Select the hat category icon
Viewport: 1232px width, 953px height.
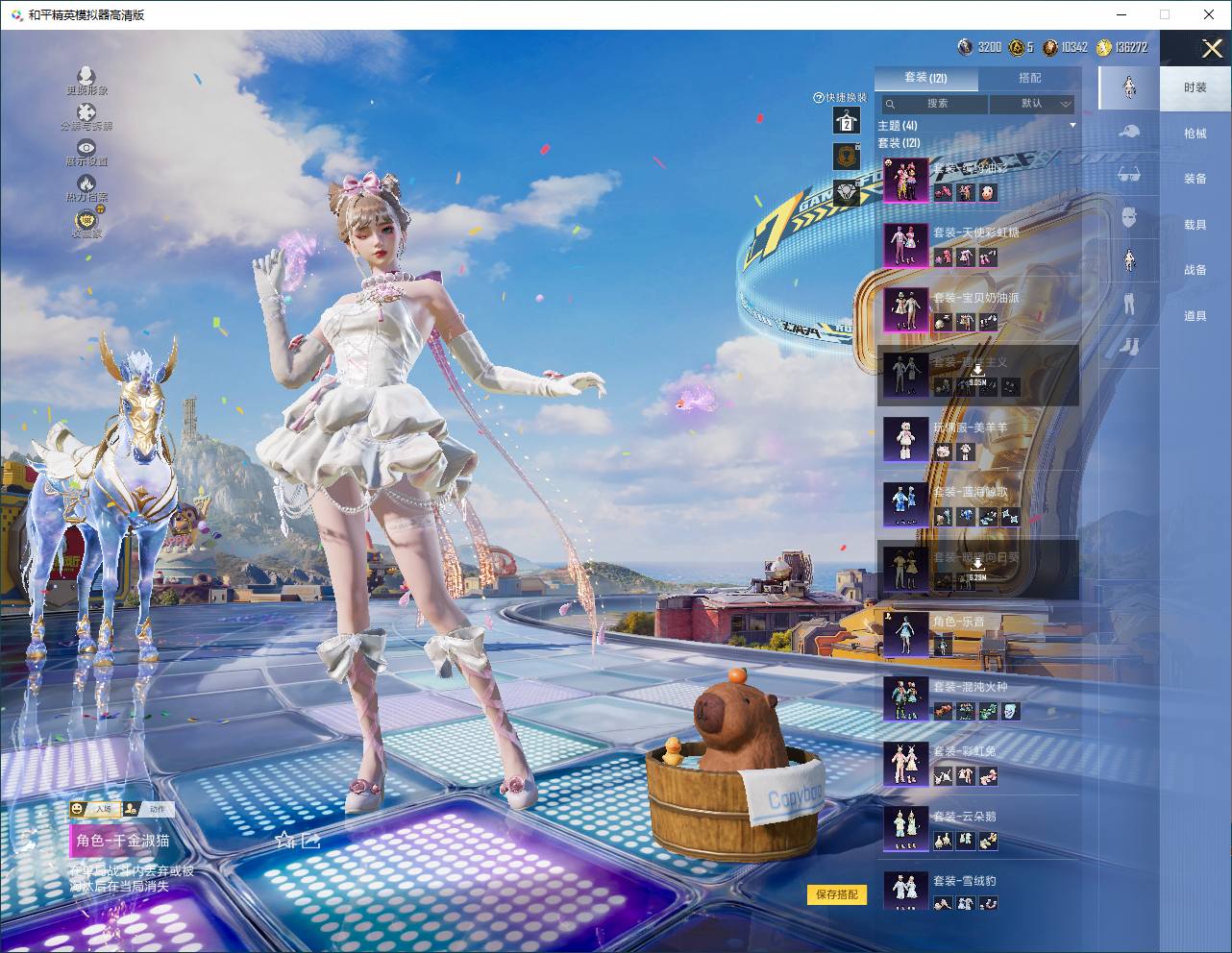[x=1129, y=131]
